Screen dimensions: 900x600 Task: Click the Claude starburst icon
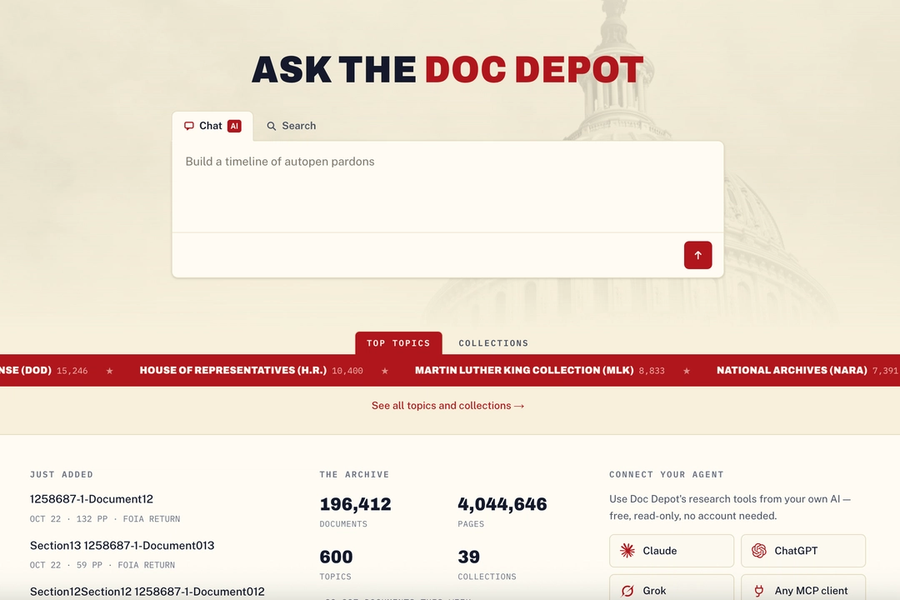[627, 551]
